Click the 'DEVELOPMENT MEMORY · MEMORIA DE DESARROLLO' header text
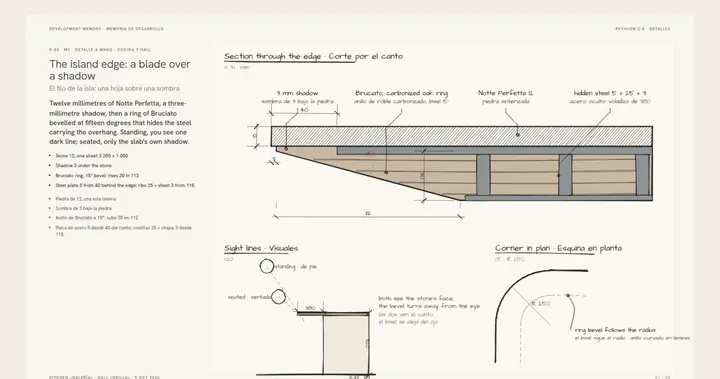 (107, 29)
